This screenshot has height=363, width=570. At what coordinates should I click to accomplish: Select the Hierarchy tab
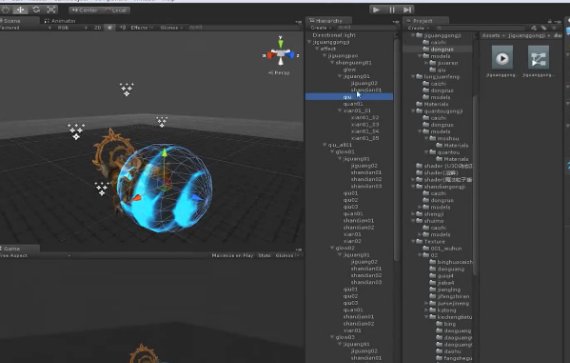point(329,21)
